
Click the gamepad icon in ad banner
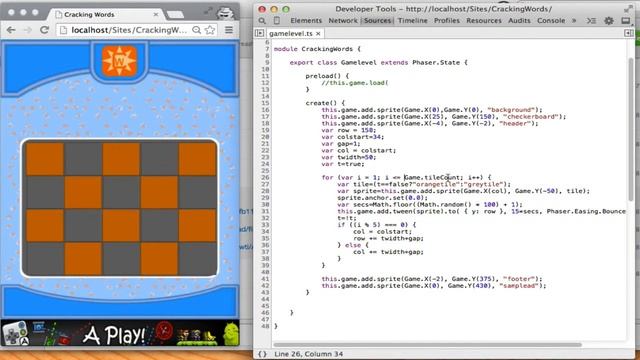pyautogui.click(x=15, y=333)
